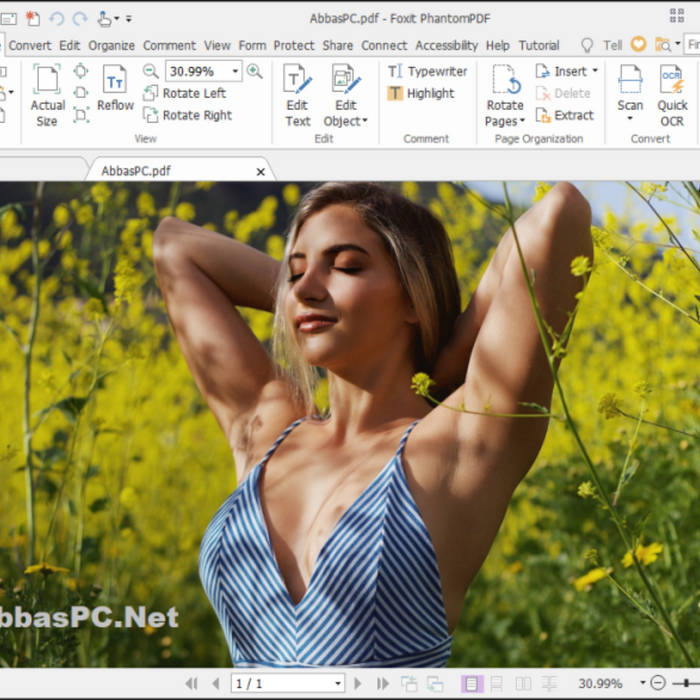Open the zoom percentage dropdown in ribbon

(236, 71)
